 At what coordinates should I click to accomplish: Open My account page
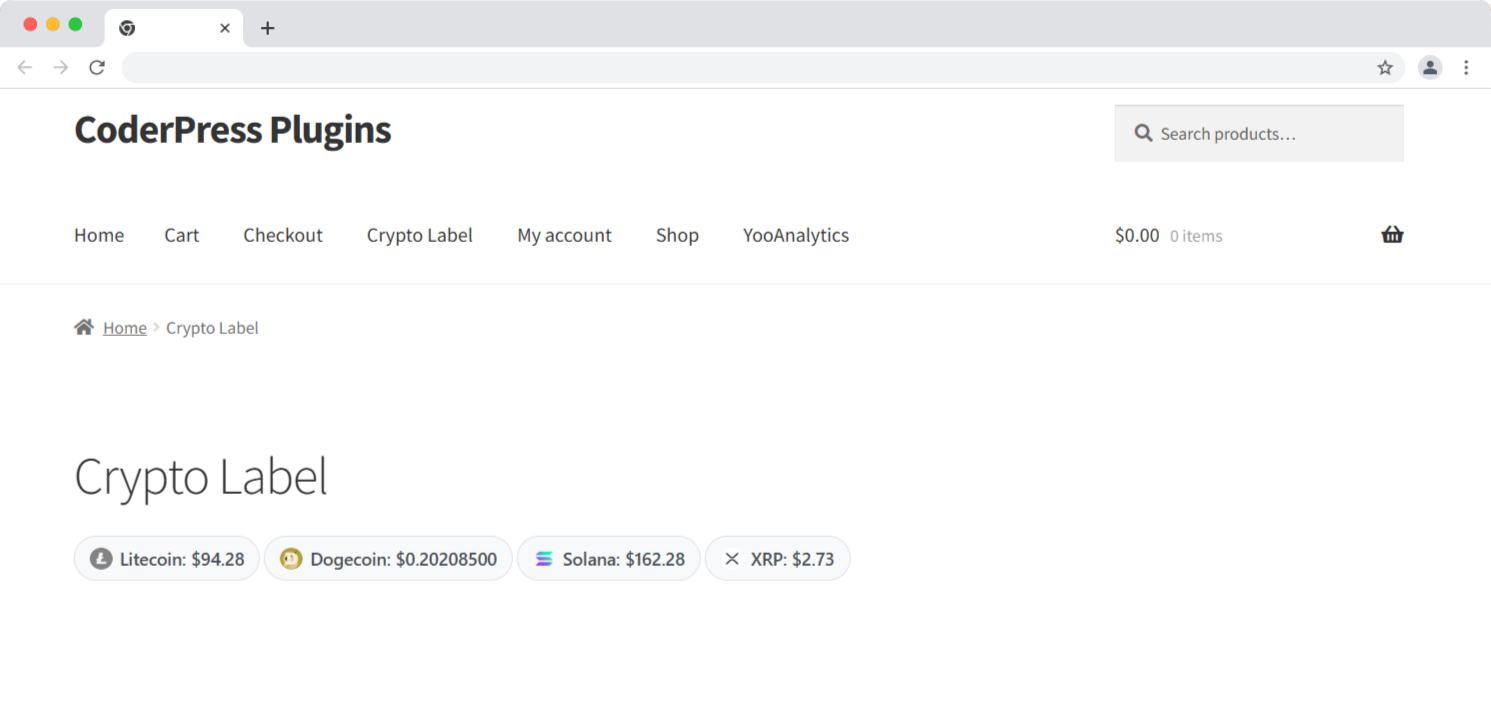(564, 235)
